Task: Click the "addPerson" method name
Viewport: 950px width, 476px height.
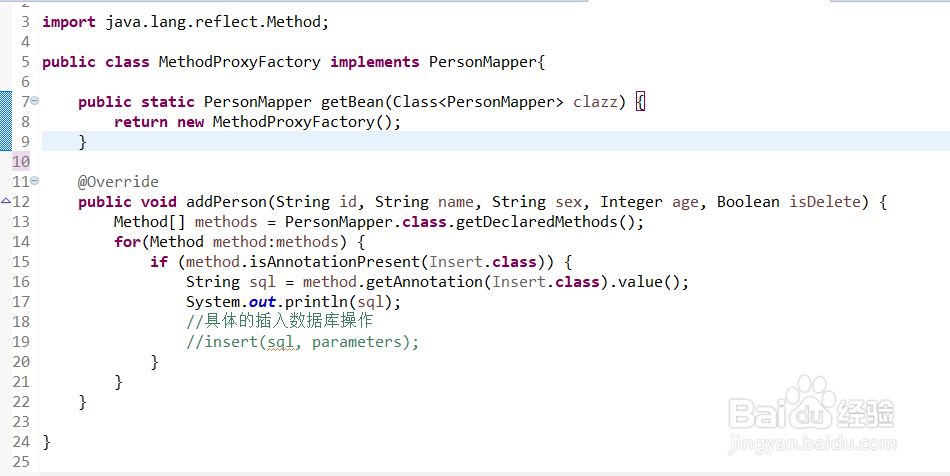Action: pyautogui.click(x=227, y=202)
